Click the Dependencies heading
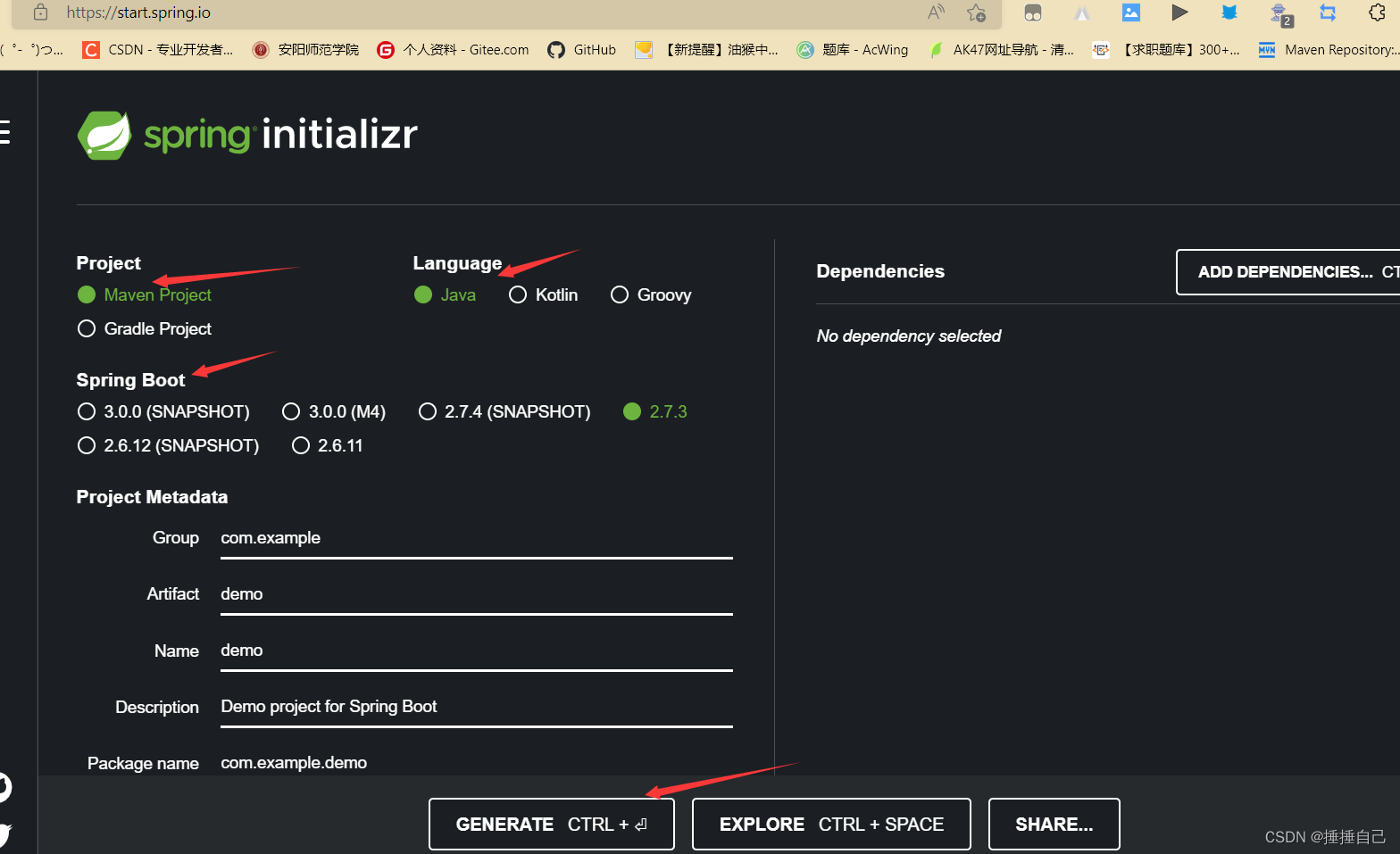This screenshot has width=1400, height=854. 880,271
